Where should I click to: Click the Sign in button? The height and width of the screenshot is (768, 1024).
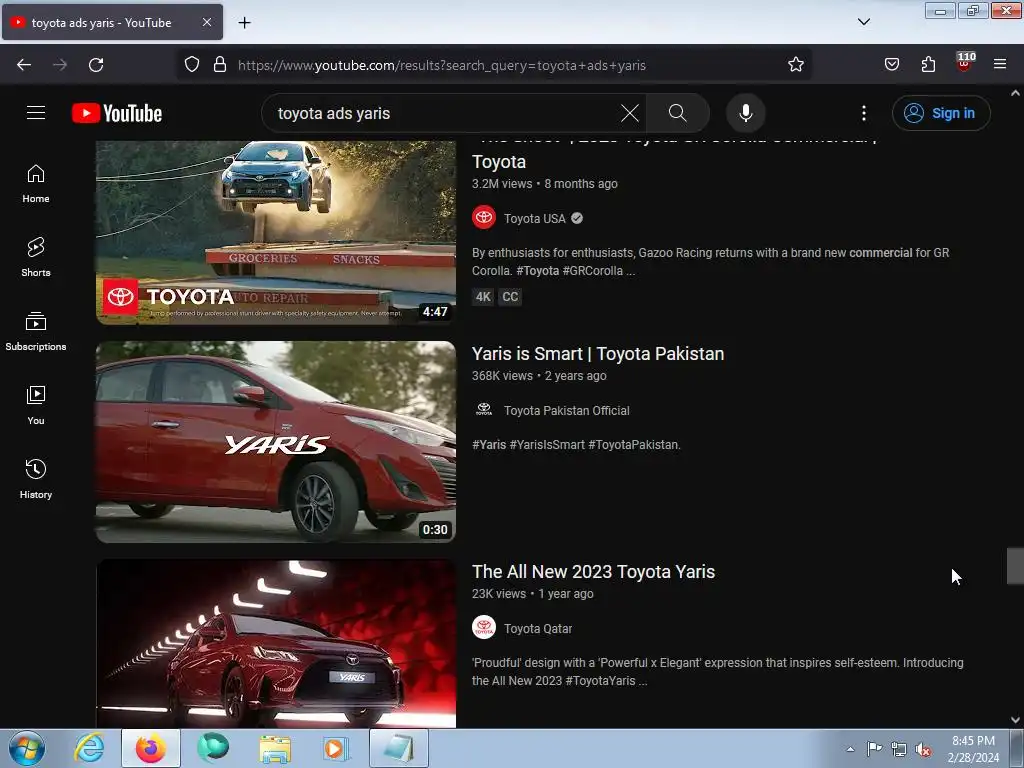pyautogui.click(x=941, y=113)
